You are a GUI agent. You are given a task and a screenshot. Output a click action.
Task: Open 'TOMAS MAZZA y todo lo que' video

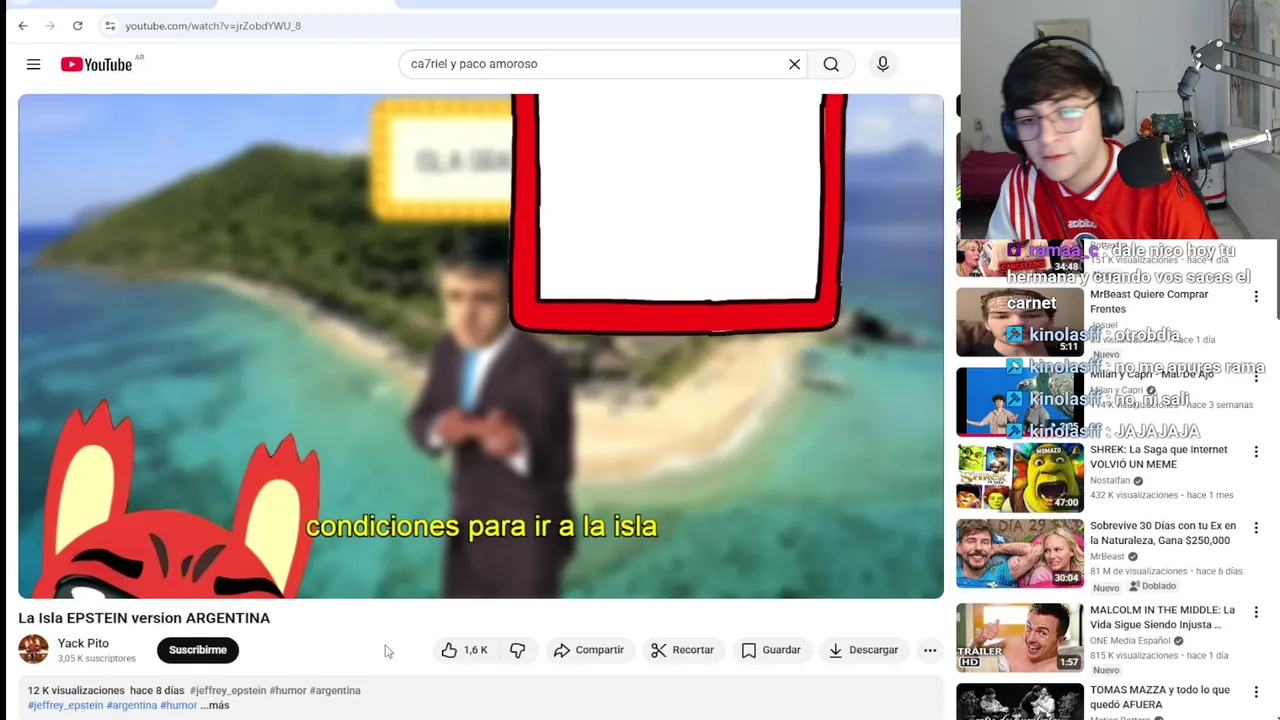coord(1160,697)
